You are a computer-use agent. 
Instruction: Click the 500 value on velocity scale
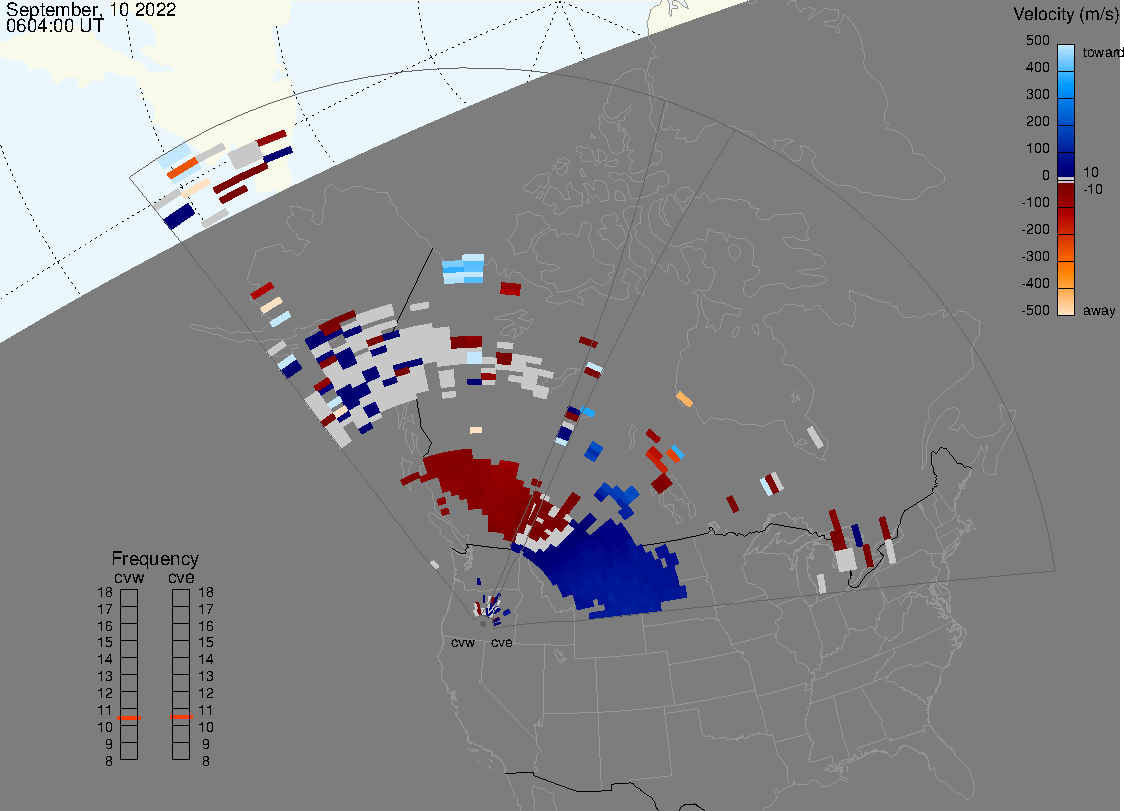point(1037,40)
